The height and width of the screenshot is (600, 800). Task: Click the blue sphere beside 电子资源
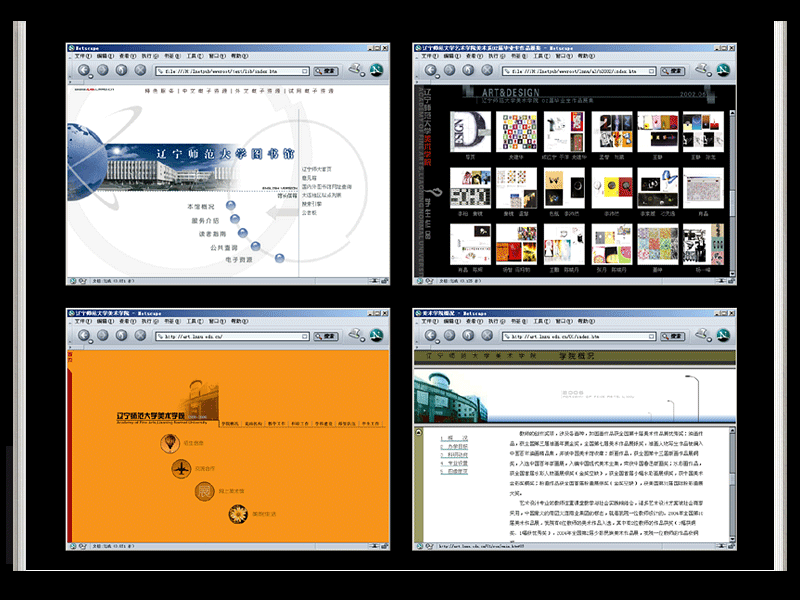coord(279,259)
